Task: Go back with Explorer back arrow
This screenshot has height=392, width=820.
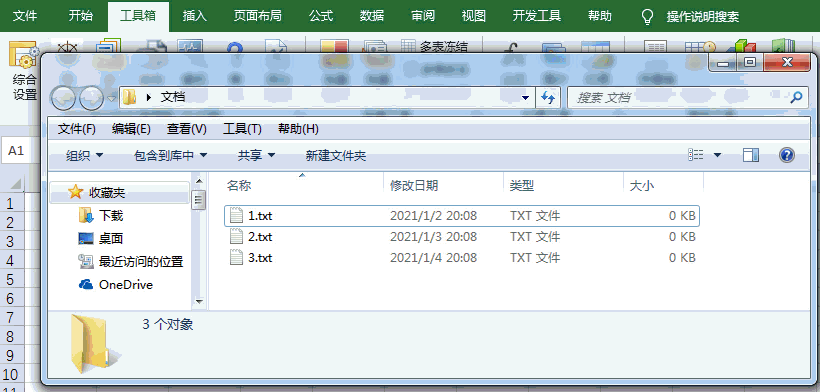Action: 64,97
